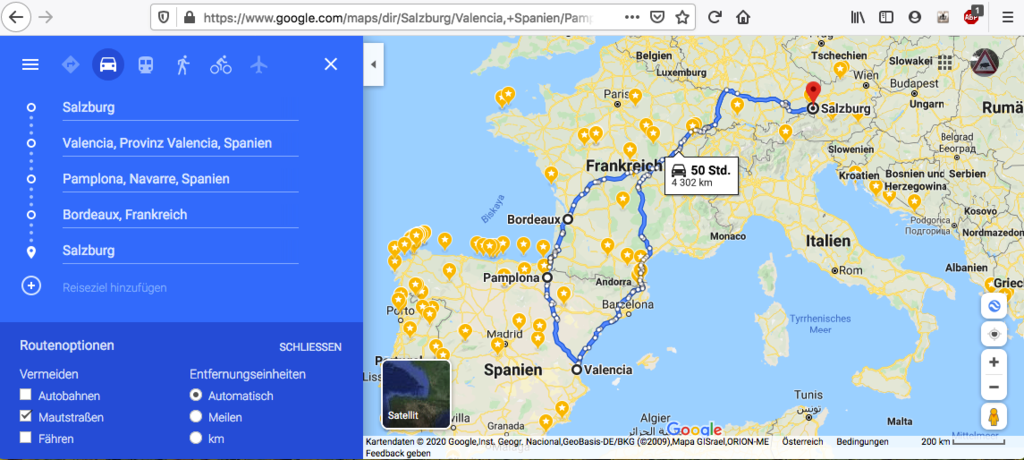Open the tracking protection shield icon
Screen dimensions: 1024x460
click(163, 18)
